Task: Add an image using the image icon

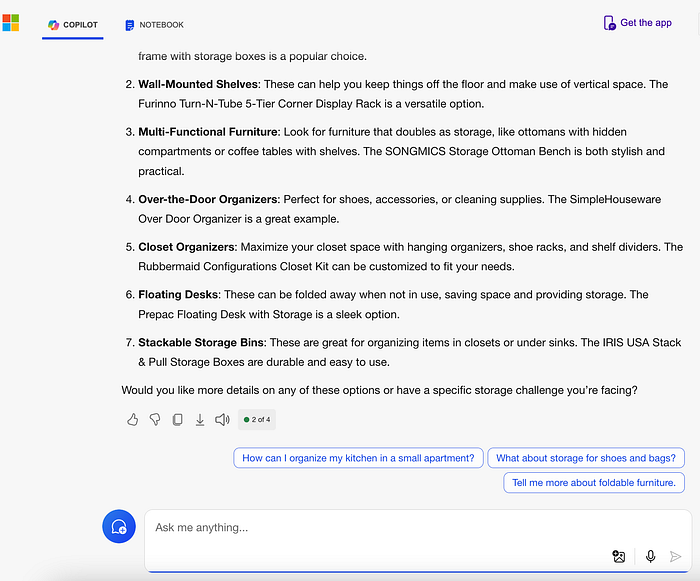Action: pos(619,556)
